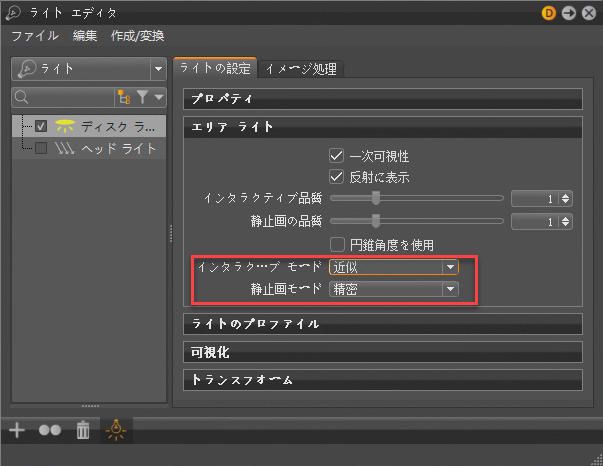Screen dimensions: 603x466
Task: Click the duplicate light circles icon
Action: pos(50,430)
